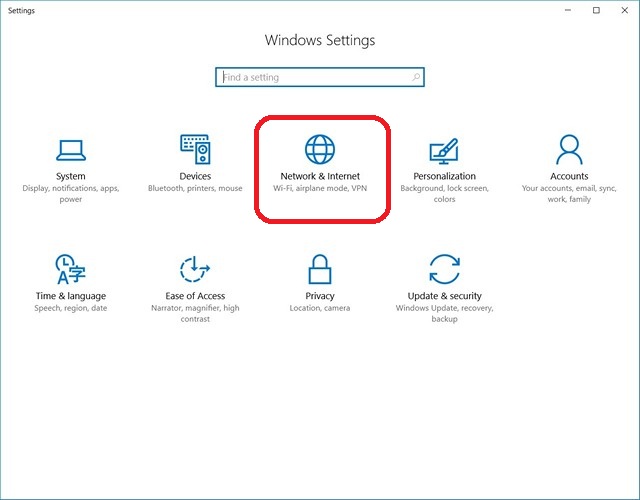The height and width of the screenshot is (500, 640).
Task: Select the Time & language label
Action: pos(71,296)
